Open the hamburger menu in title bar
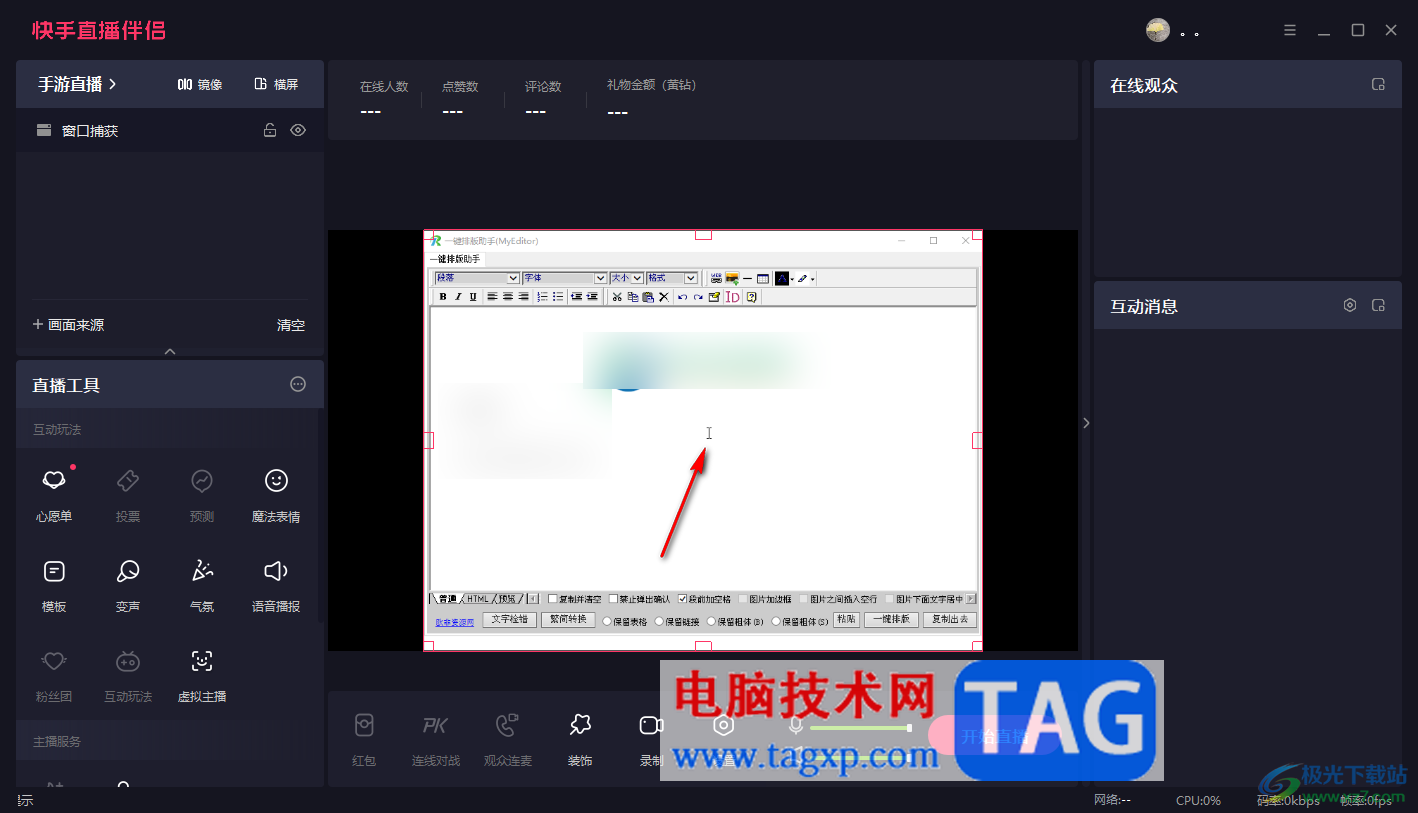Viewport: 1418px width, 813px height. click(x=1290, y=30)
